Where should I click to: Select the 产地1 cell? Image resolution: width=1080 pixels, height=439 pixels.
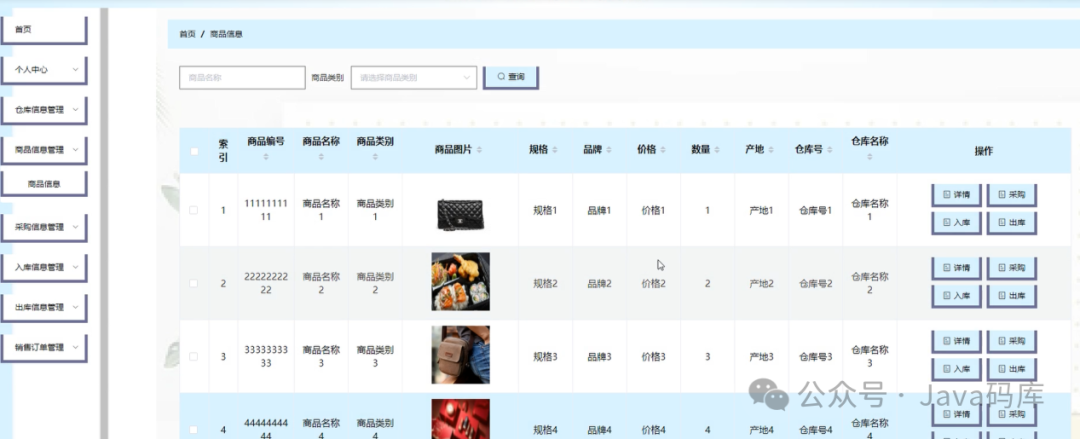762,210
